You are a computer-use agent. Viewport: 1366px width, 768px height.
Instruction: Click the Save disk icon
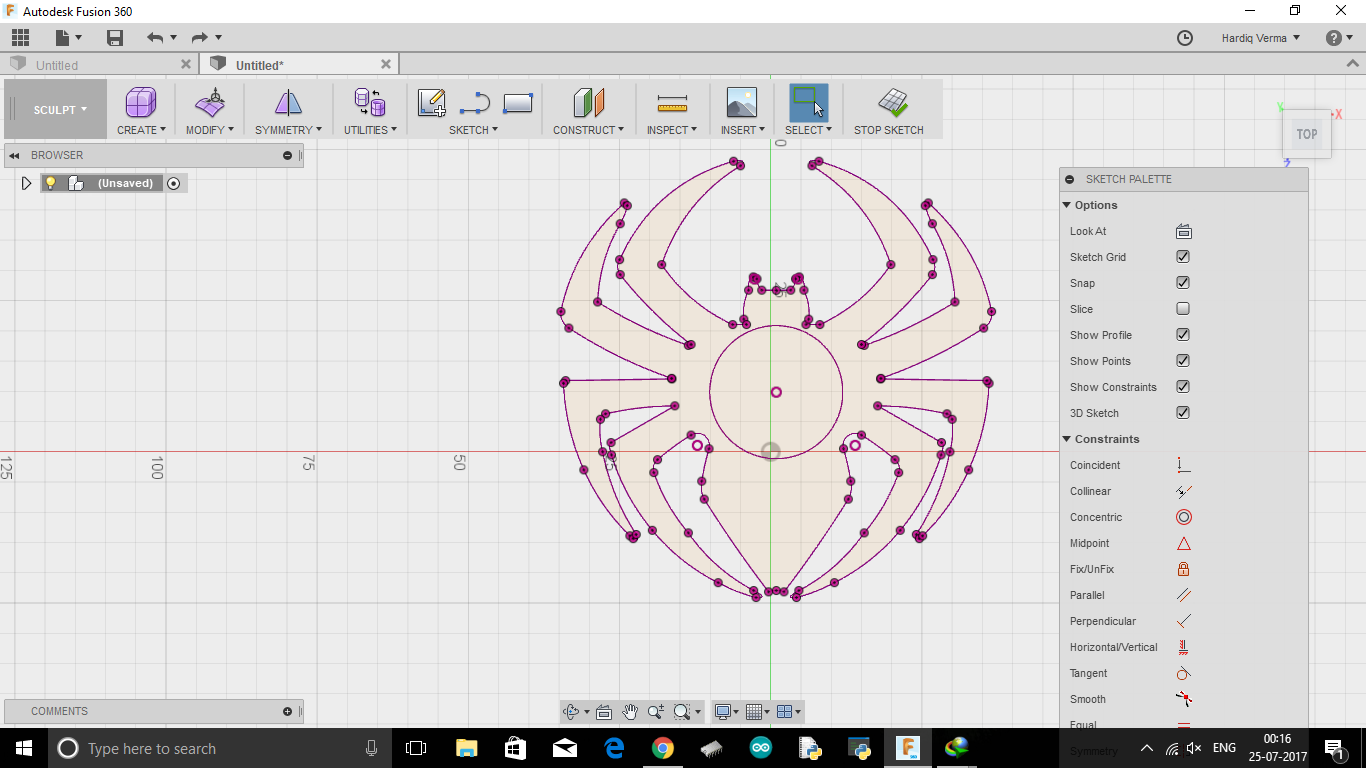tap(115, 38)
